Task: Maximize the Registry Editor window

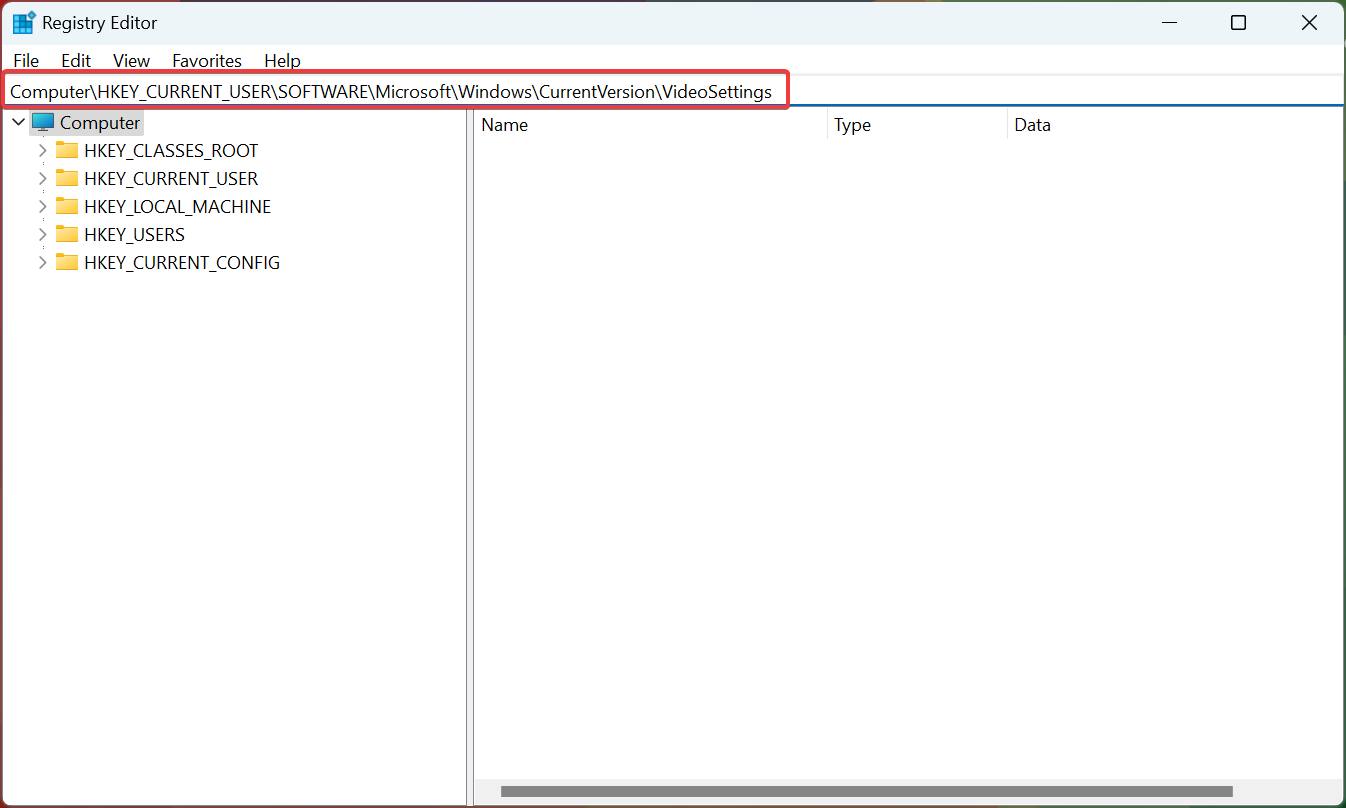Action: 1238,23
